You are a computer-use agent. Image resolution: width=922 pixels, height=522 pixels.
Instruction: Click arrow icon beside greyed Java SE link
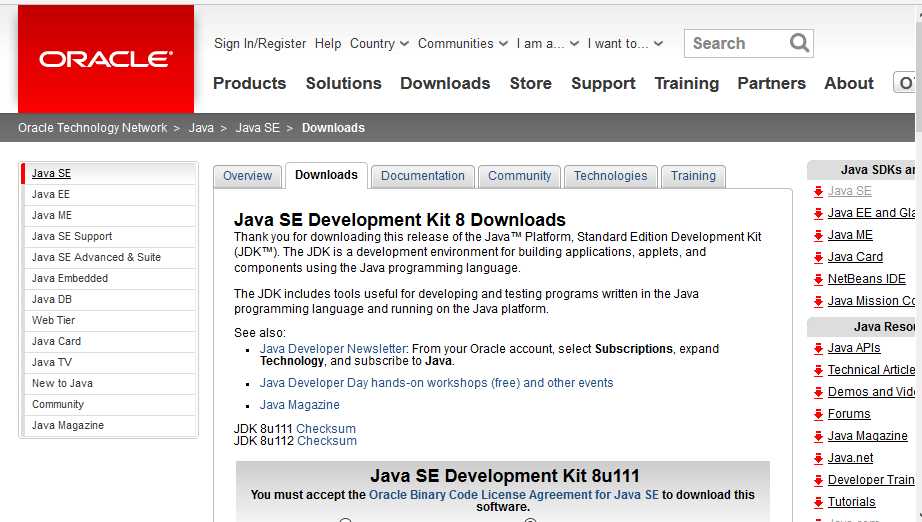point(818,192)
